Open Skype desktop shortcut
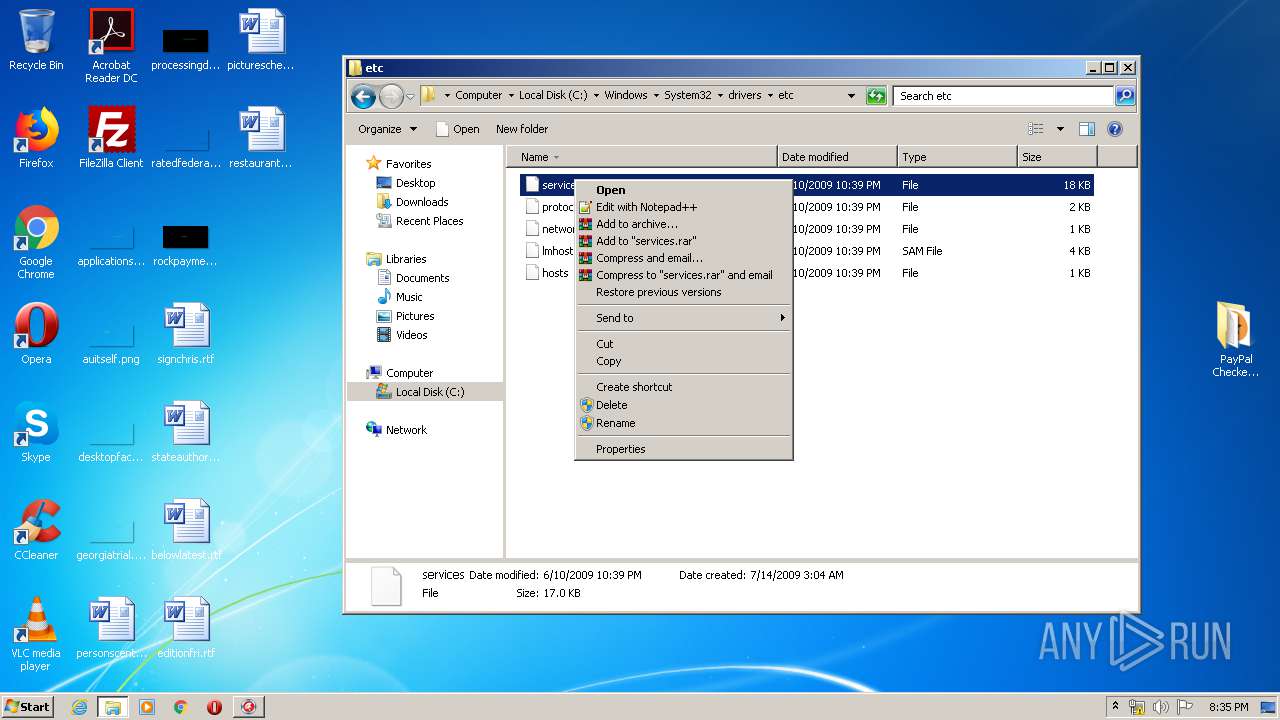 click(36, 432)
